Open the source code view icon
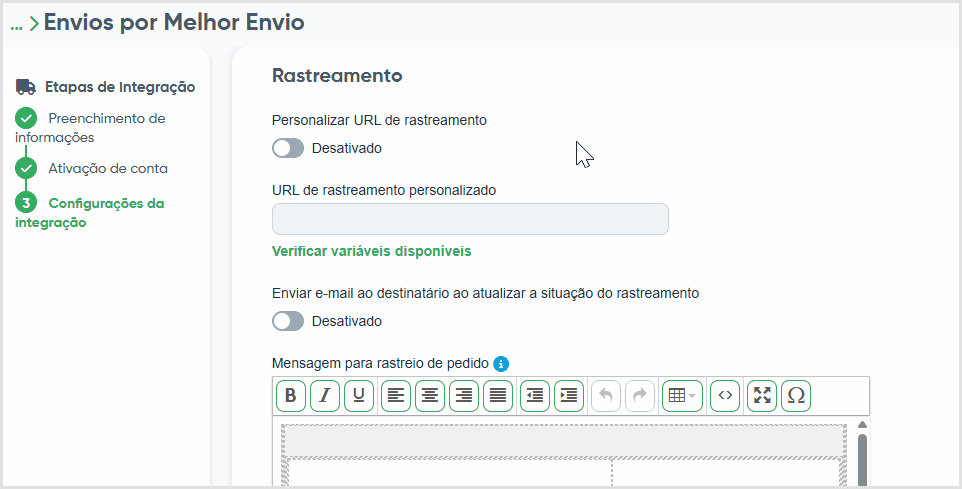 (725, 396)
